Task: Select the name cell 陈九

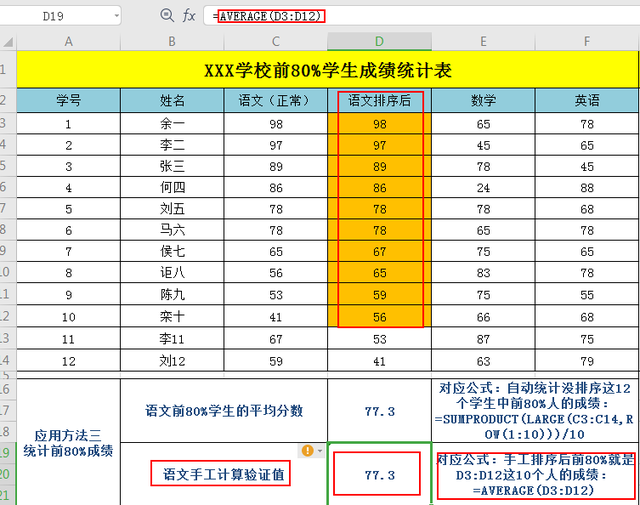Action: point(172,294)
